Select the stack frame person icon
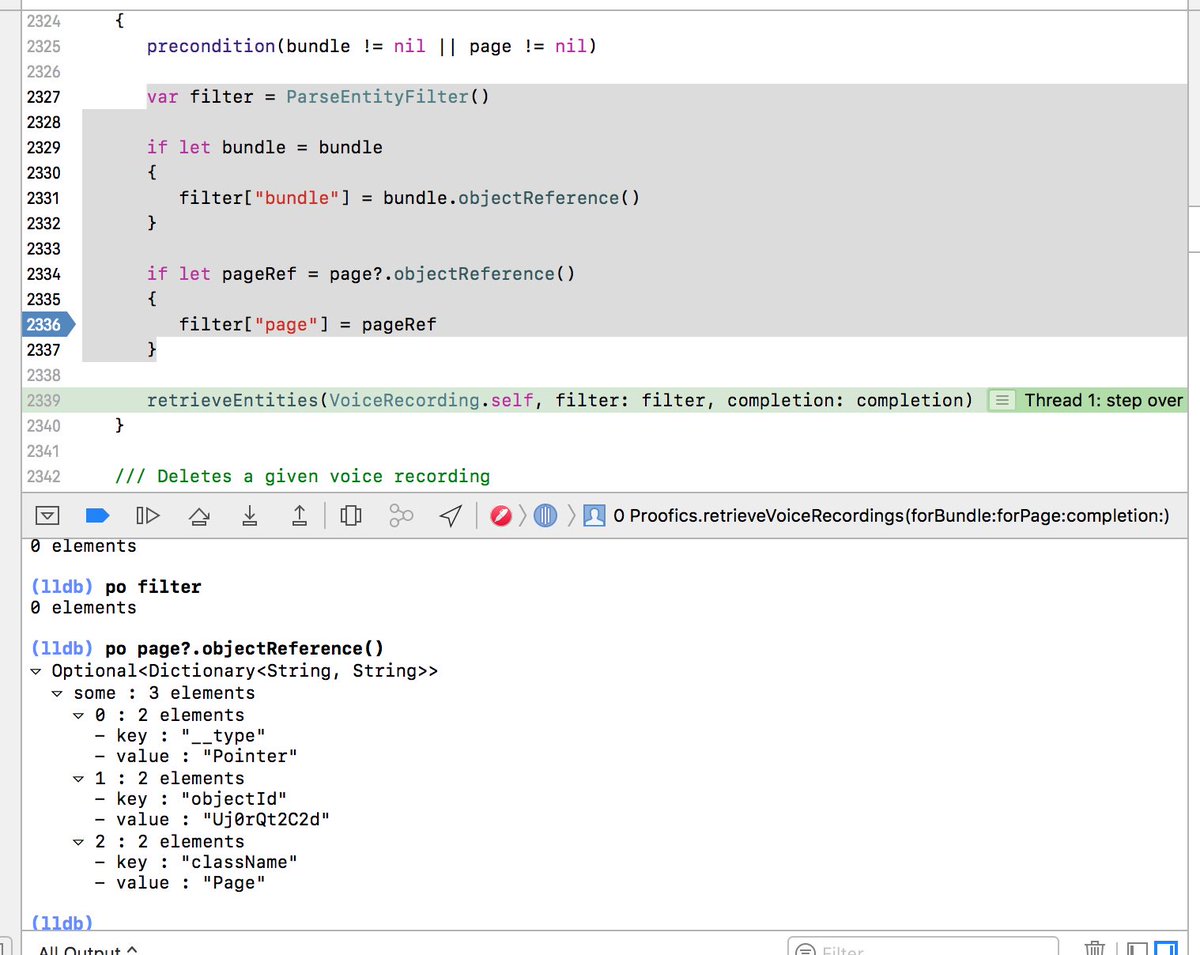Screen dimensions: 1200x955 coord(594,516)
